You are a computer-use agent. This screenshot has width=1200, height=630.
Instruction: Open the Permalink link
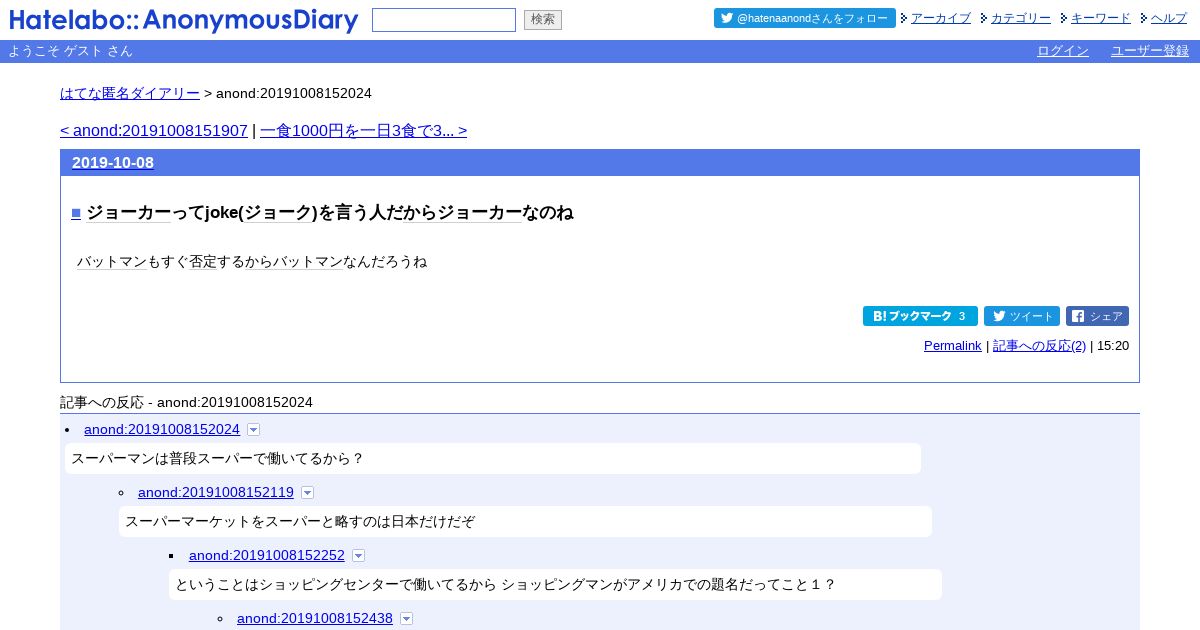(x=953, y=346)
